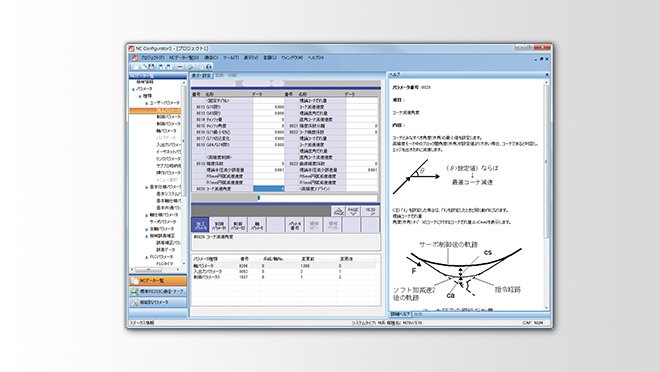Click the new blank document toolbar icon

pyautogui.click(x=136, y=66)
